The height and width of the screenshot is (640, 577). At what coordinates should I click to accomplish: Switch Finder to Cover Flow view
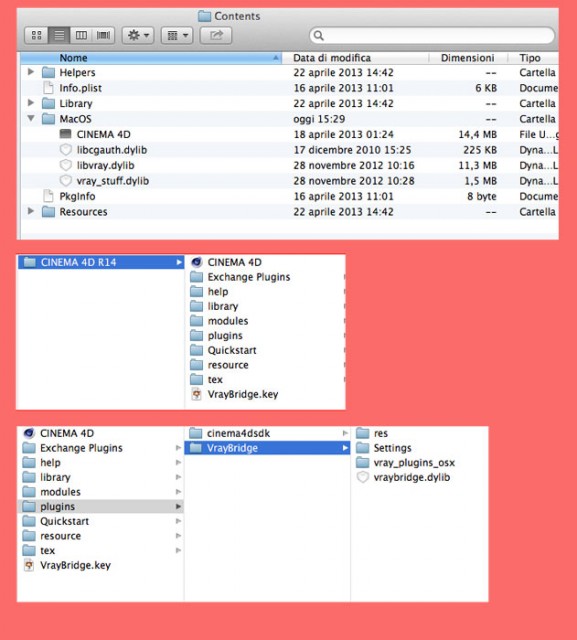103,36
